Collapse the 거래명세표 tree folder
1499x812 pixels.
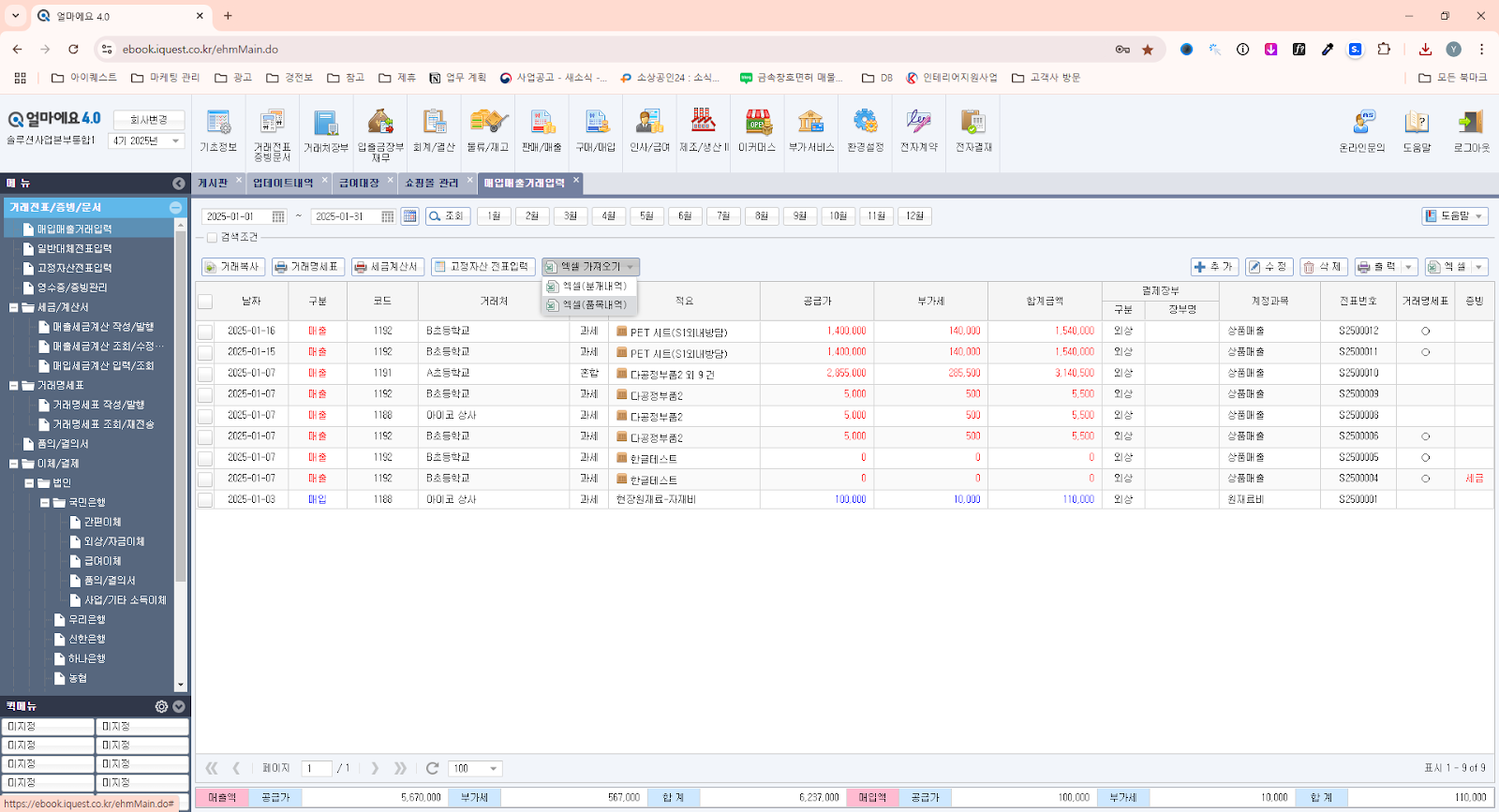tap(14, 385)
